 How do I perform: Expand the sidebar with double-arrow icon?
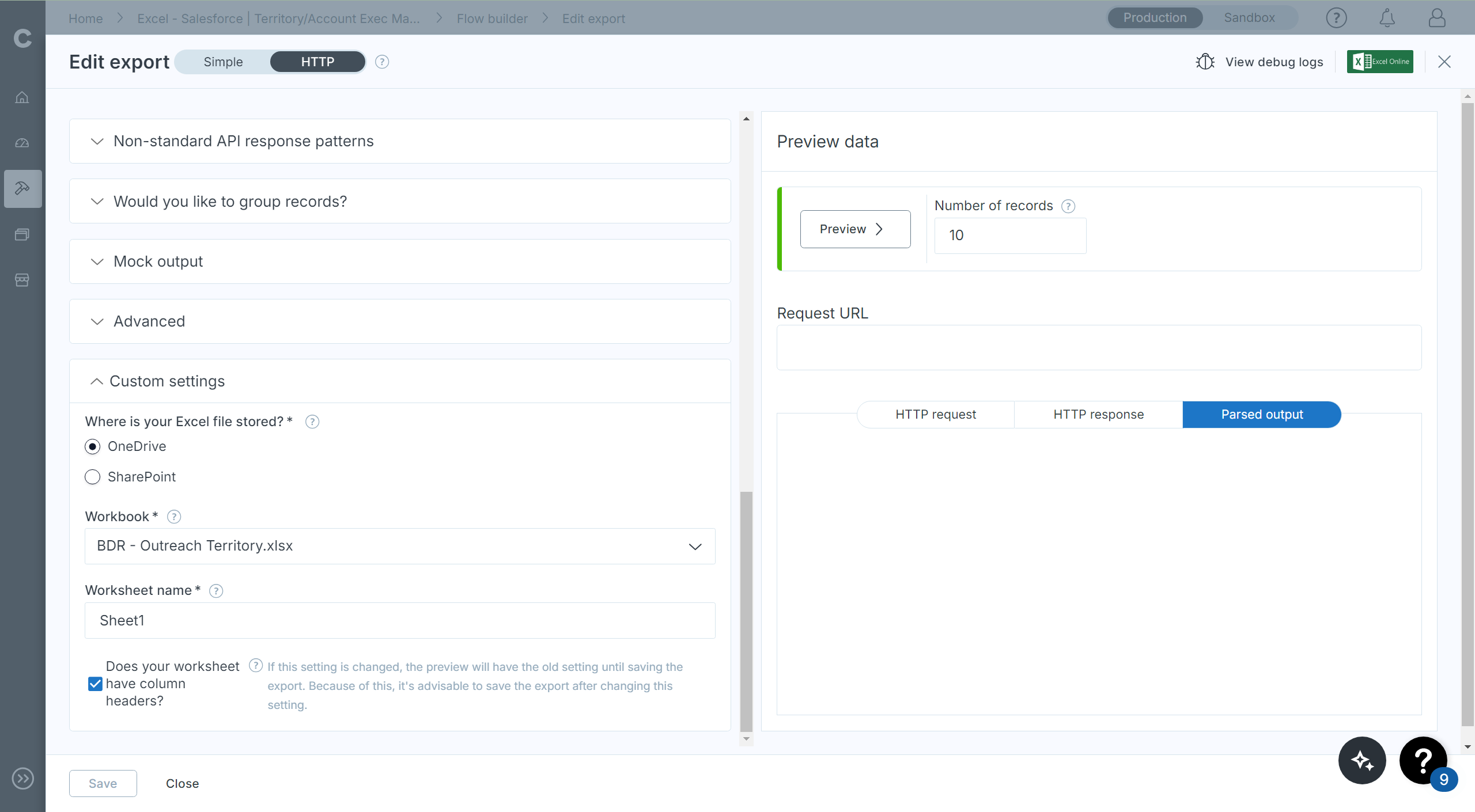(22, 779)
